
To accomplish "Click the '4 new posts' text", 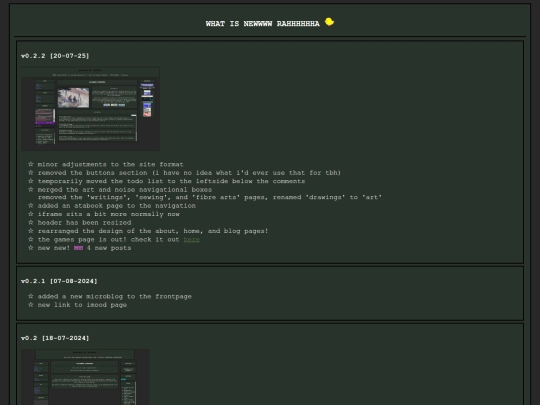I will click(108, 248).
